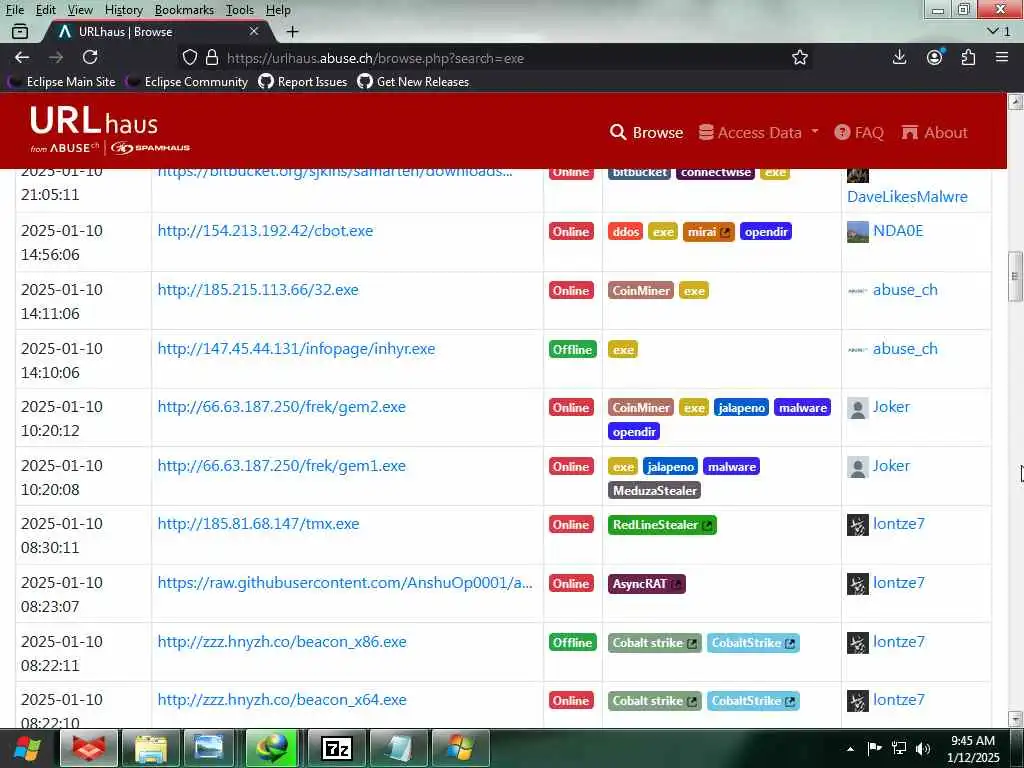This screenshot has width=1024, height=768.
Task: Open reporter lontze7 in tmx.exe row
Action: click(899, 524)
